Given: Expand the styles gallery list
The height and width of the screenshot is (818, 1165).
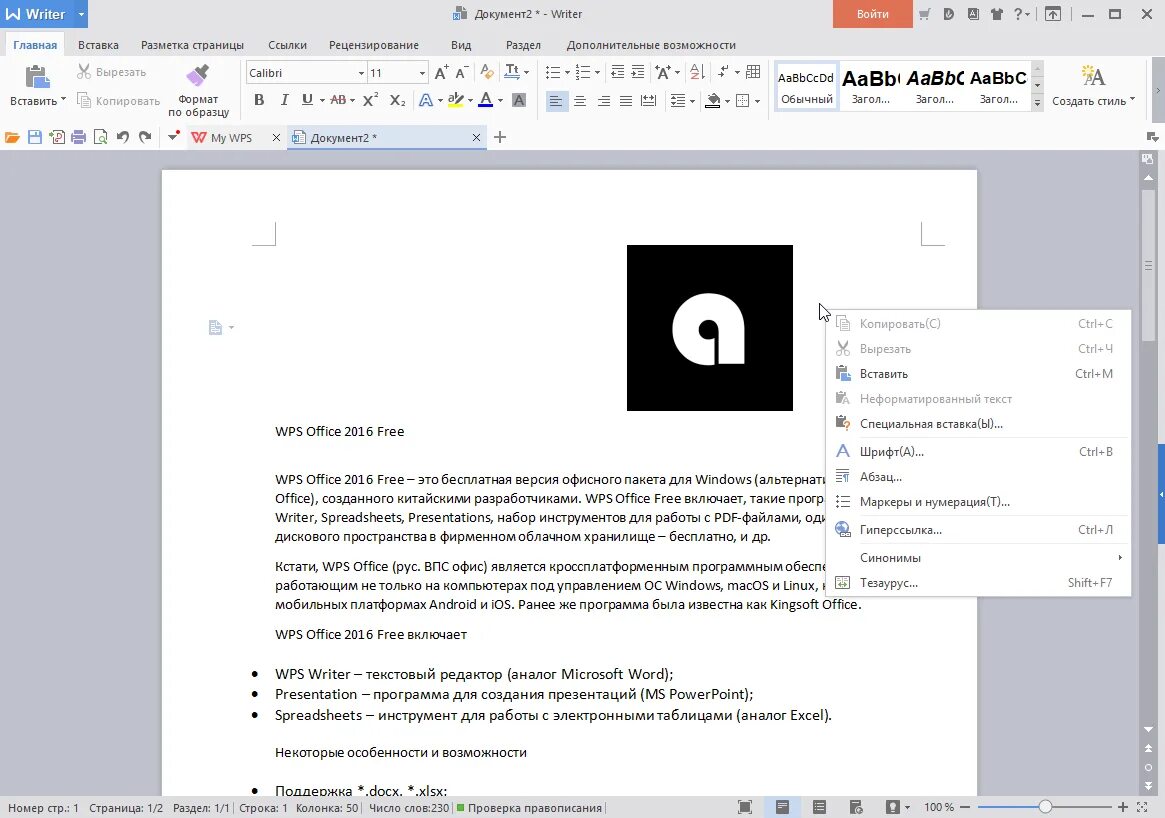Looking at the screenshot, I should pos(1037,103).
